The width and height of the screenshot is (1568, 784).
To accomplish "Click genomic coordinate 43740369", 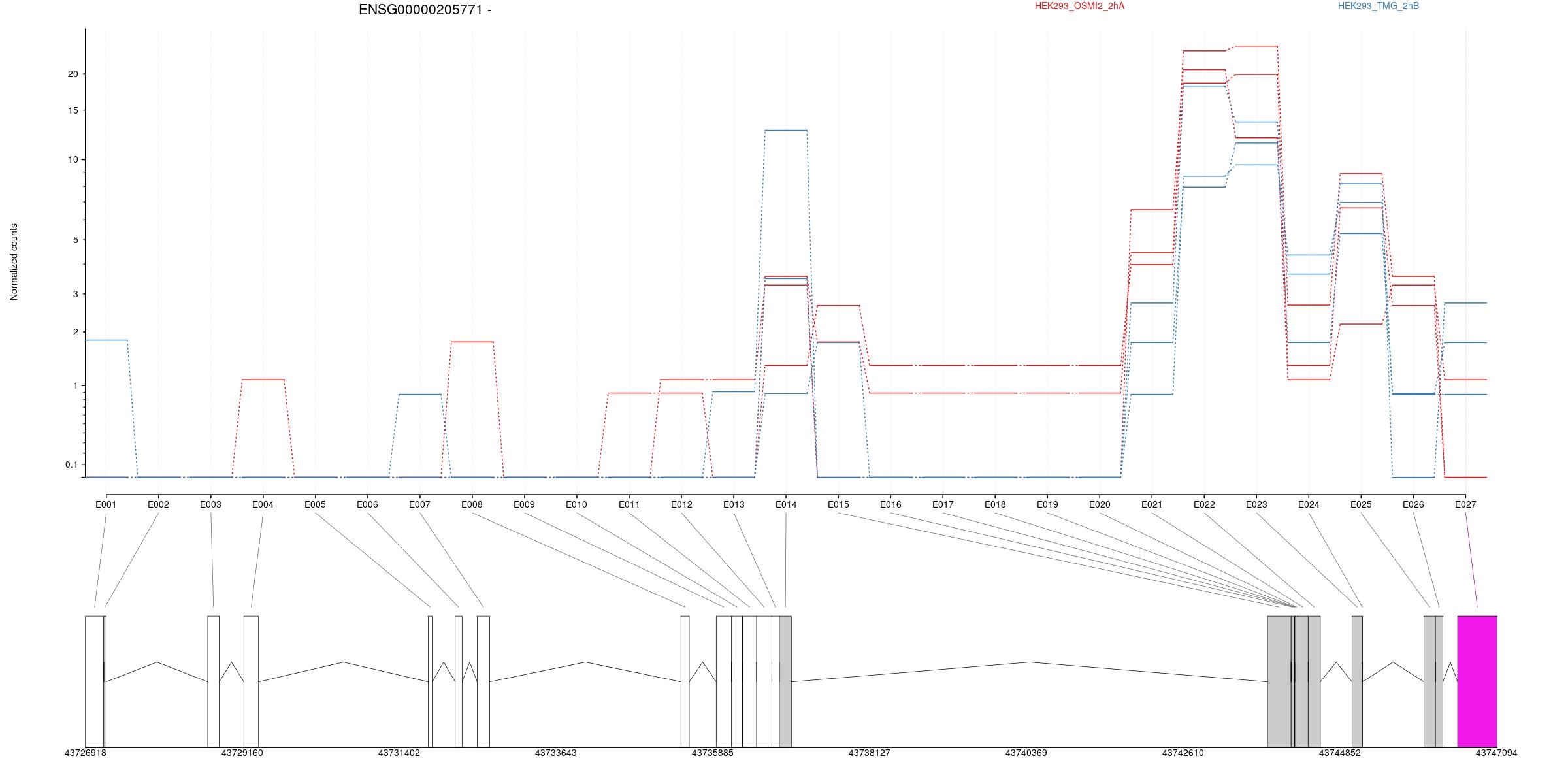I will pyautogui.click(x=1026, y=753).
